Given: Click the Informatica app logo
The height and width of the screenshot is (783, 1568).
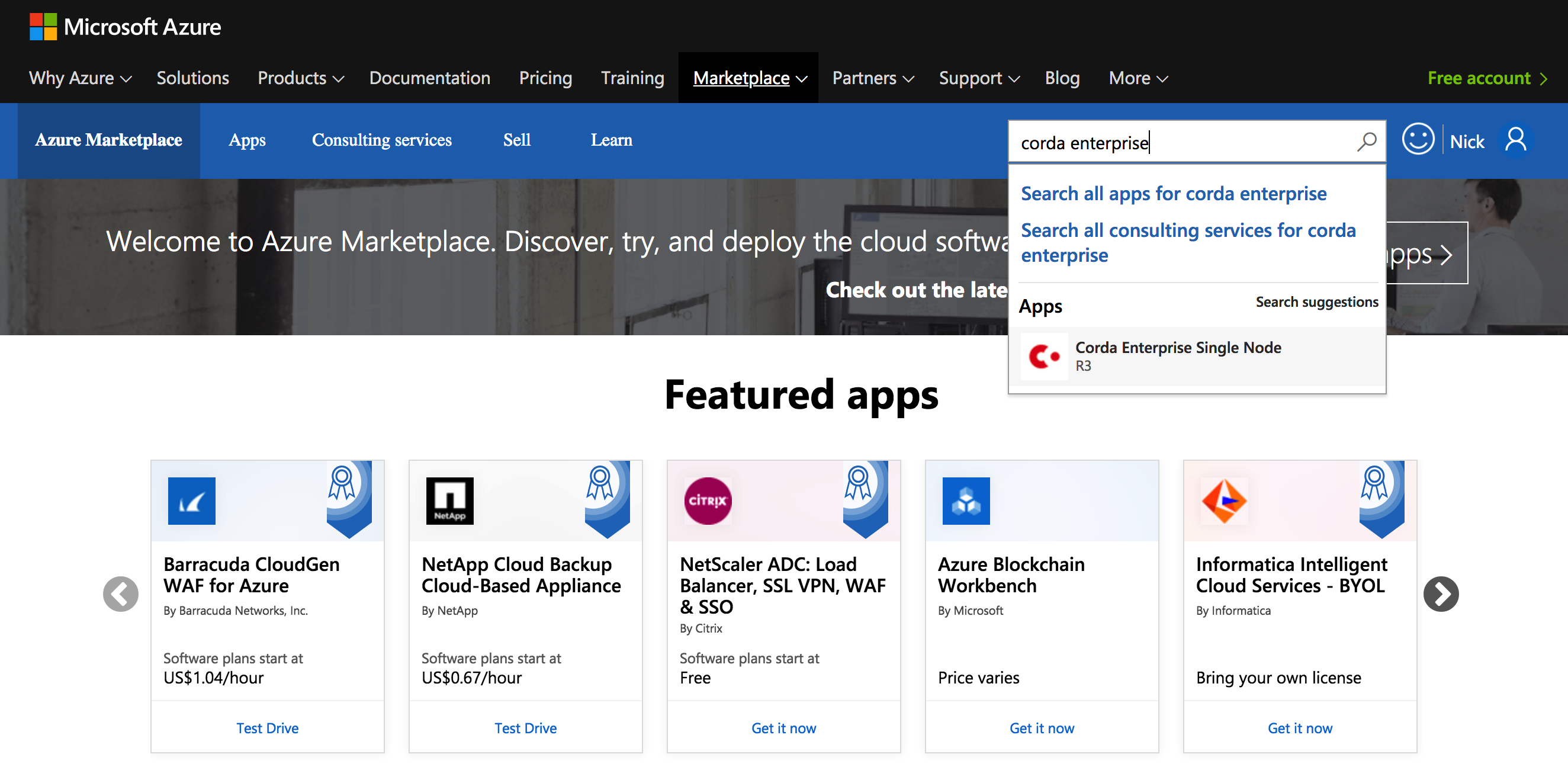Looking at the screenshot, I should (x=1223, y=500).
